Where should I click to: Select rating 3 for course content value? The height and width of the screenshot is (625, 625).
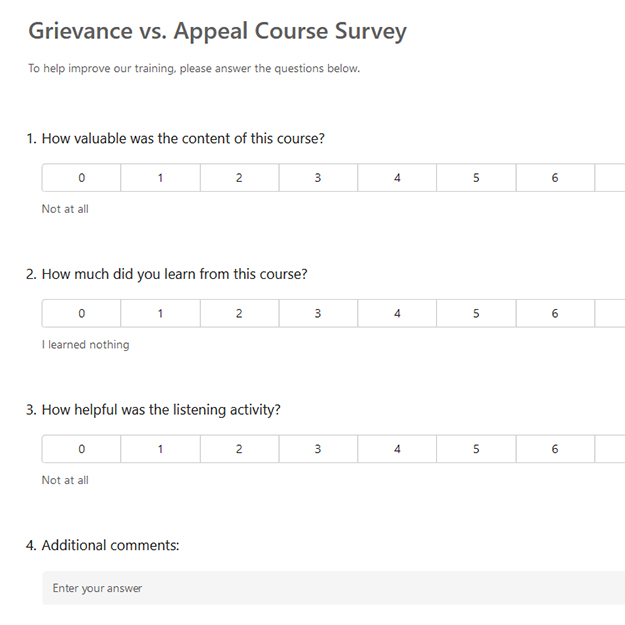[x=318, y=178]
